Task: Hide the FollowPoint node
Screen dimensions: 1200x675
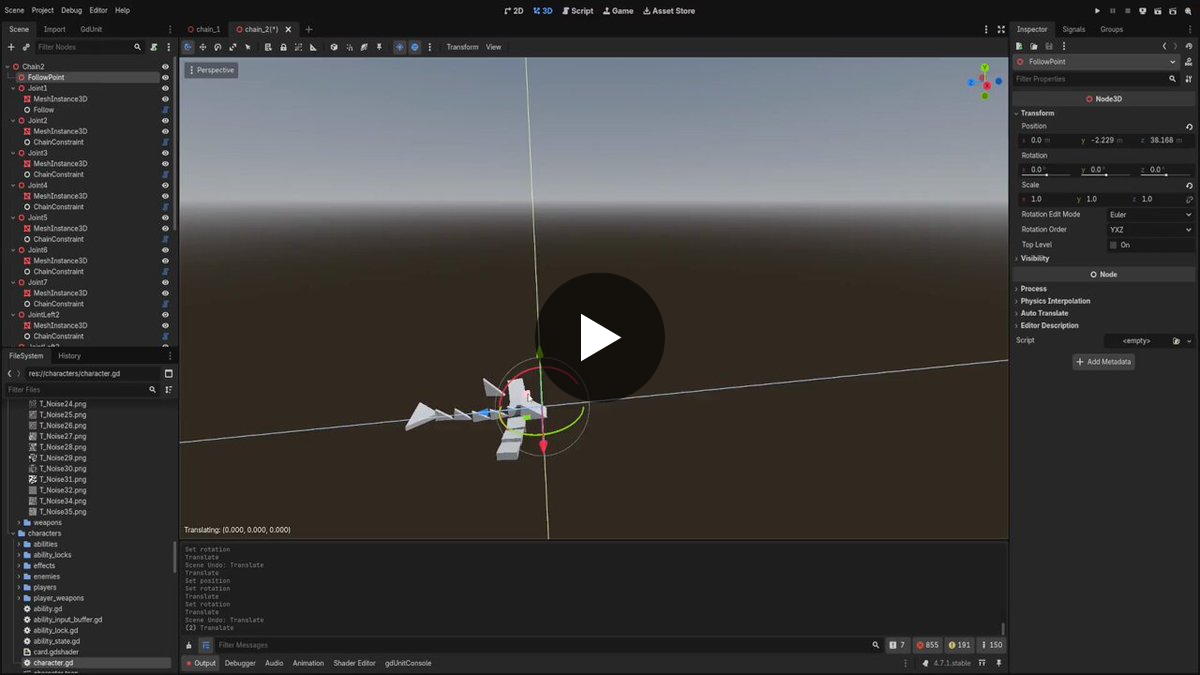Action: point(165,77)
